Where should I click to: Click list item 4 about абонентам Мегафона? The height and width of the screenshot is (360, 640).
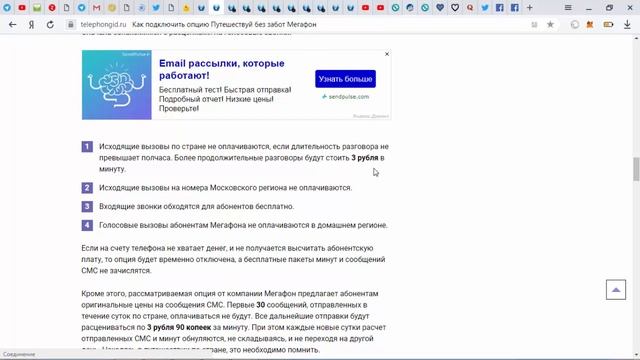[243, 225]
